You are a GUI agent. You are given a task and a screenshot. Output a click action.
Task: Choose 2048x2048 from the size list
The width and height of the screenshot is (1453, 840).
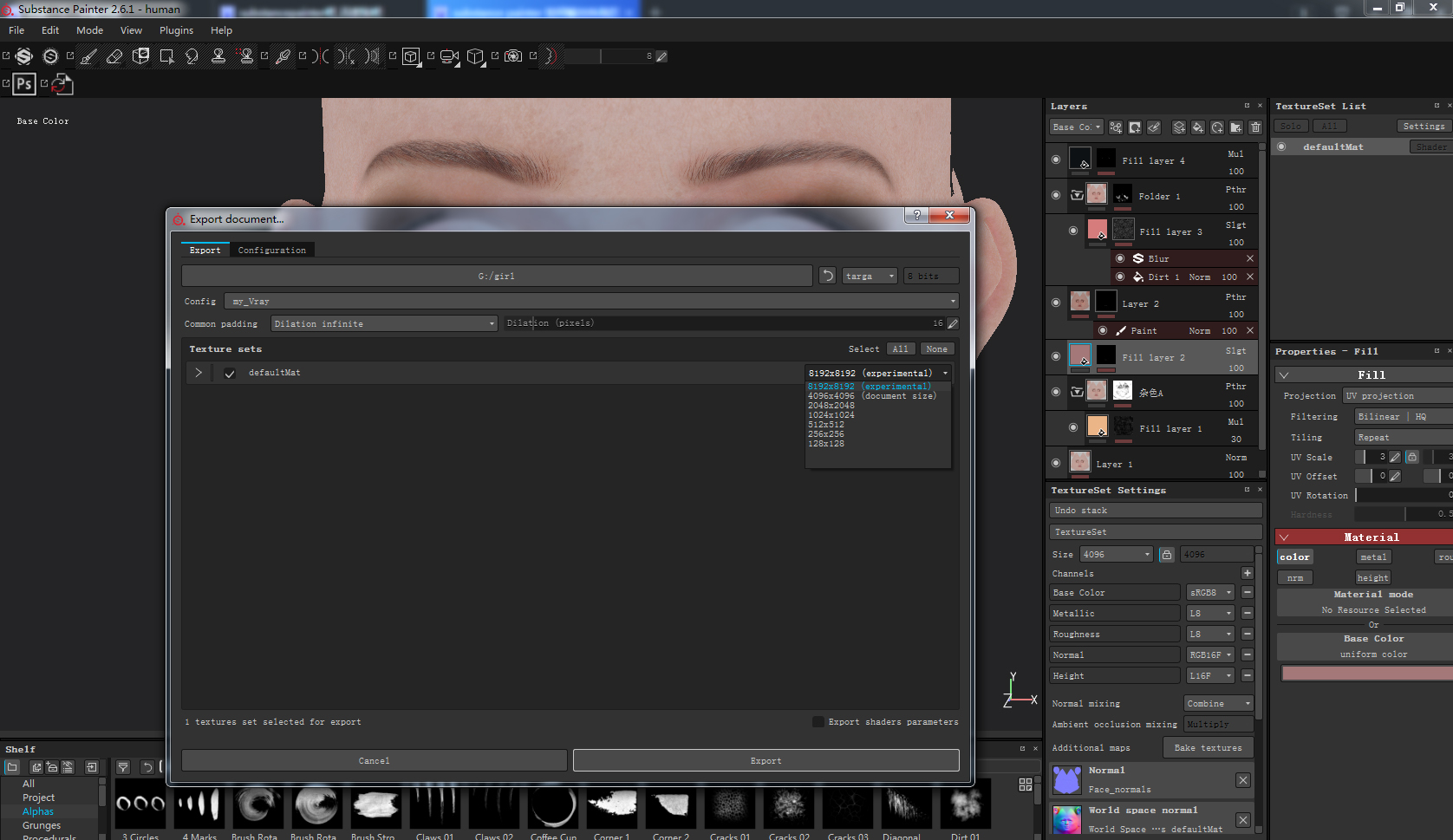[x=831, y=406]
